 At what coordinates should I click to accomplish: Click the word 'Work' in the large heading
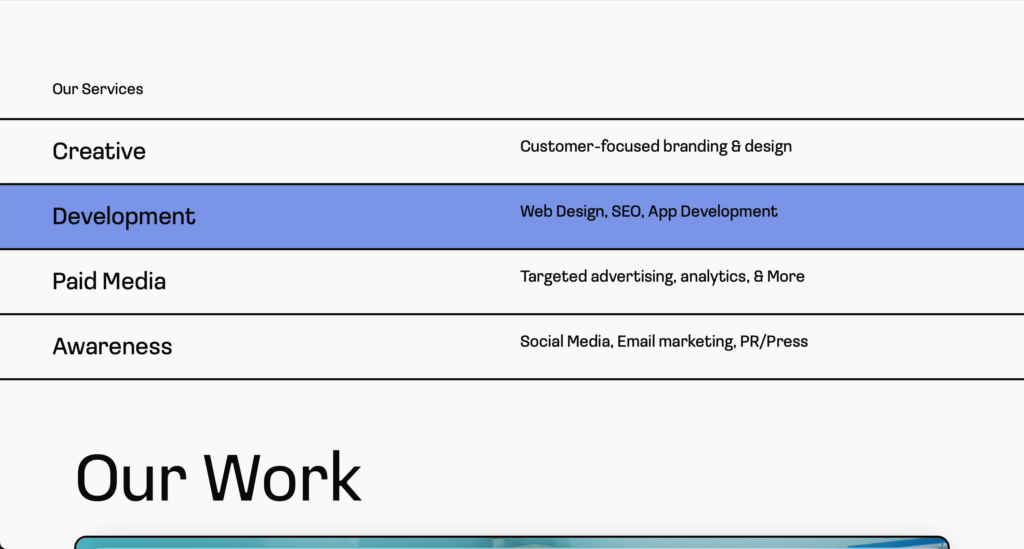point(282,478)
